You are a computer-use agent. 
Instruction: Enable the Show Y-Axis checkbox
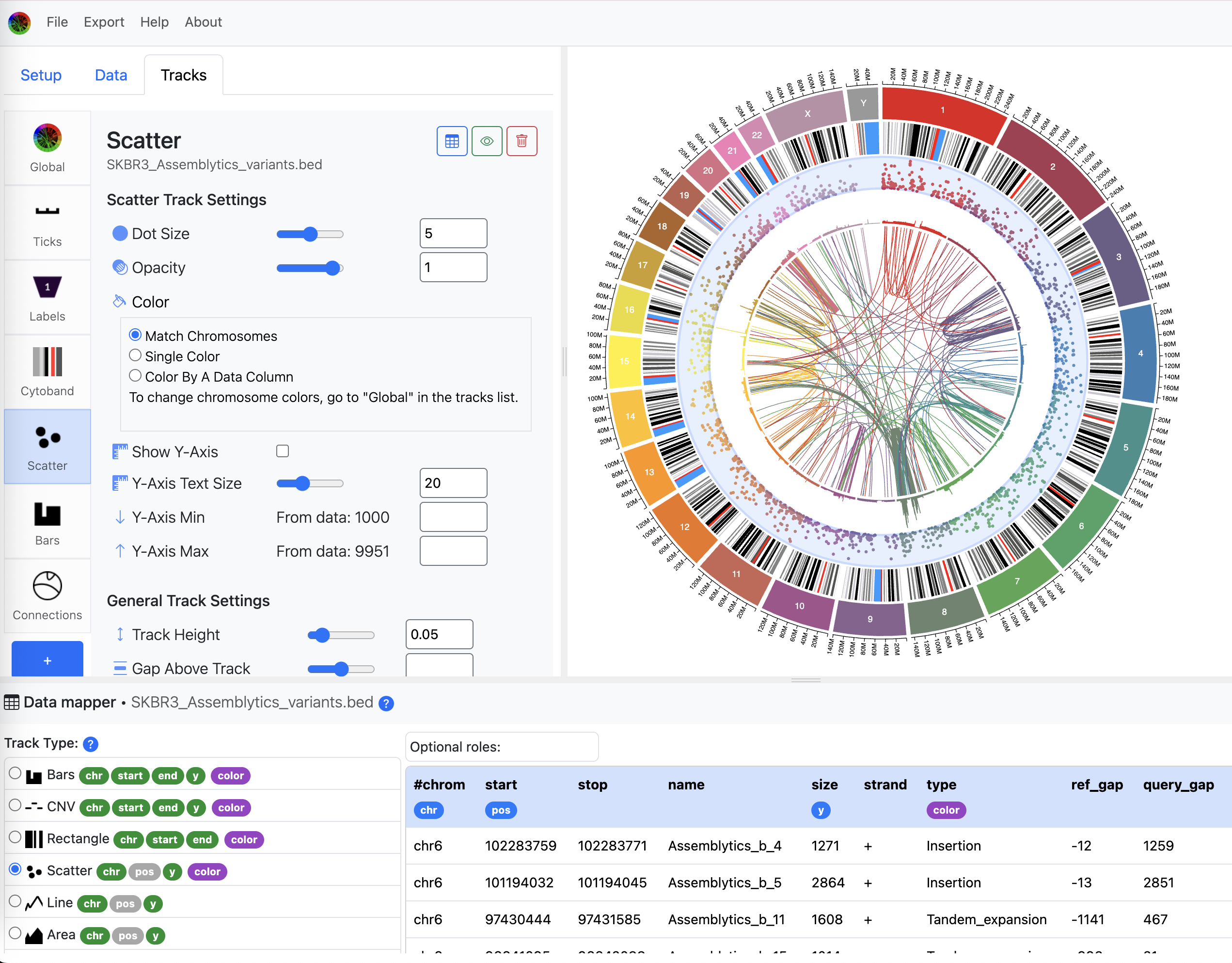point(283,451)
